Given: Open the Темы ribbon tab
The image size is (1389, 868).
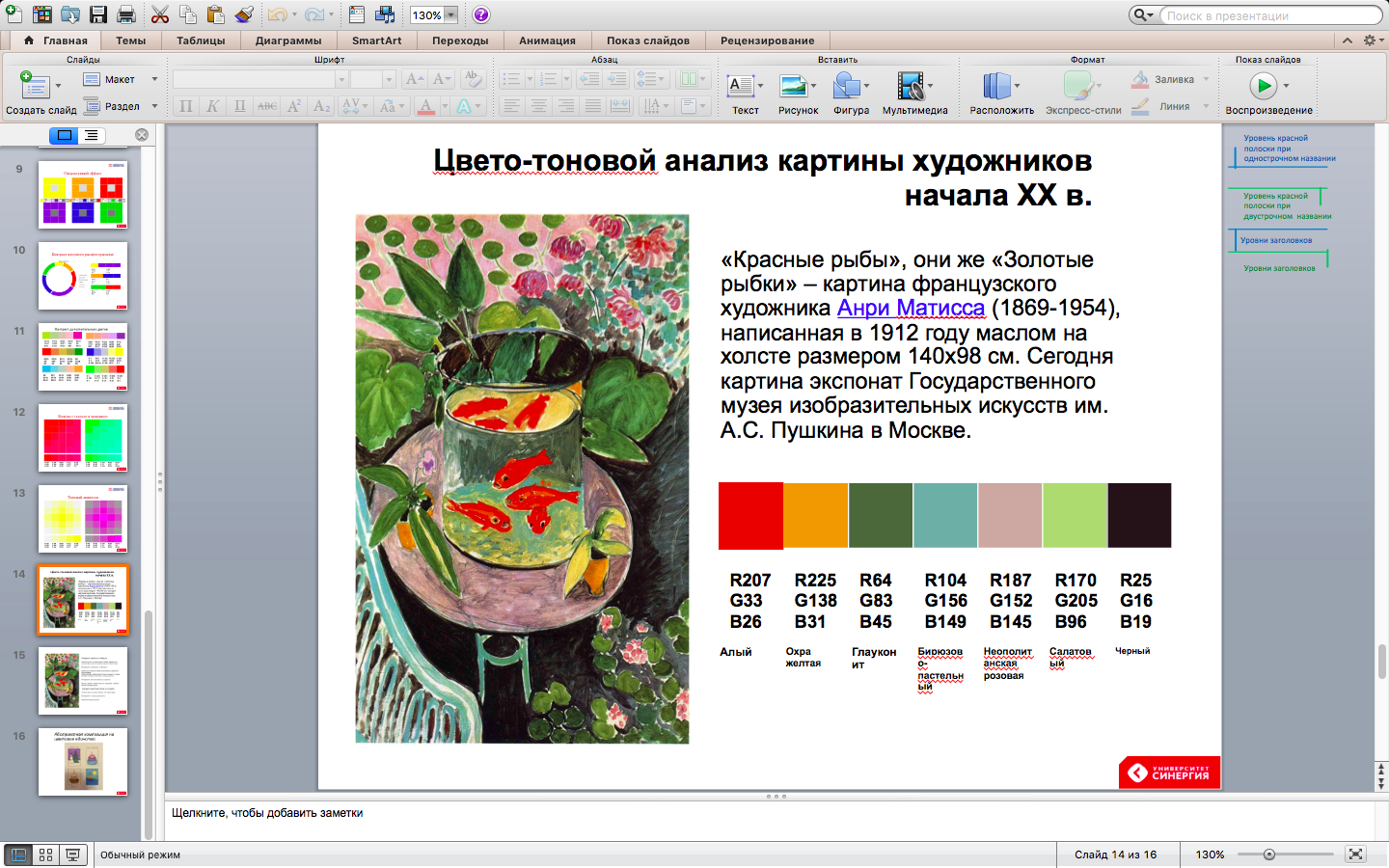Looking at the screenshot, I should [131, 41].
